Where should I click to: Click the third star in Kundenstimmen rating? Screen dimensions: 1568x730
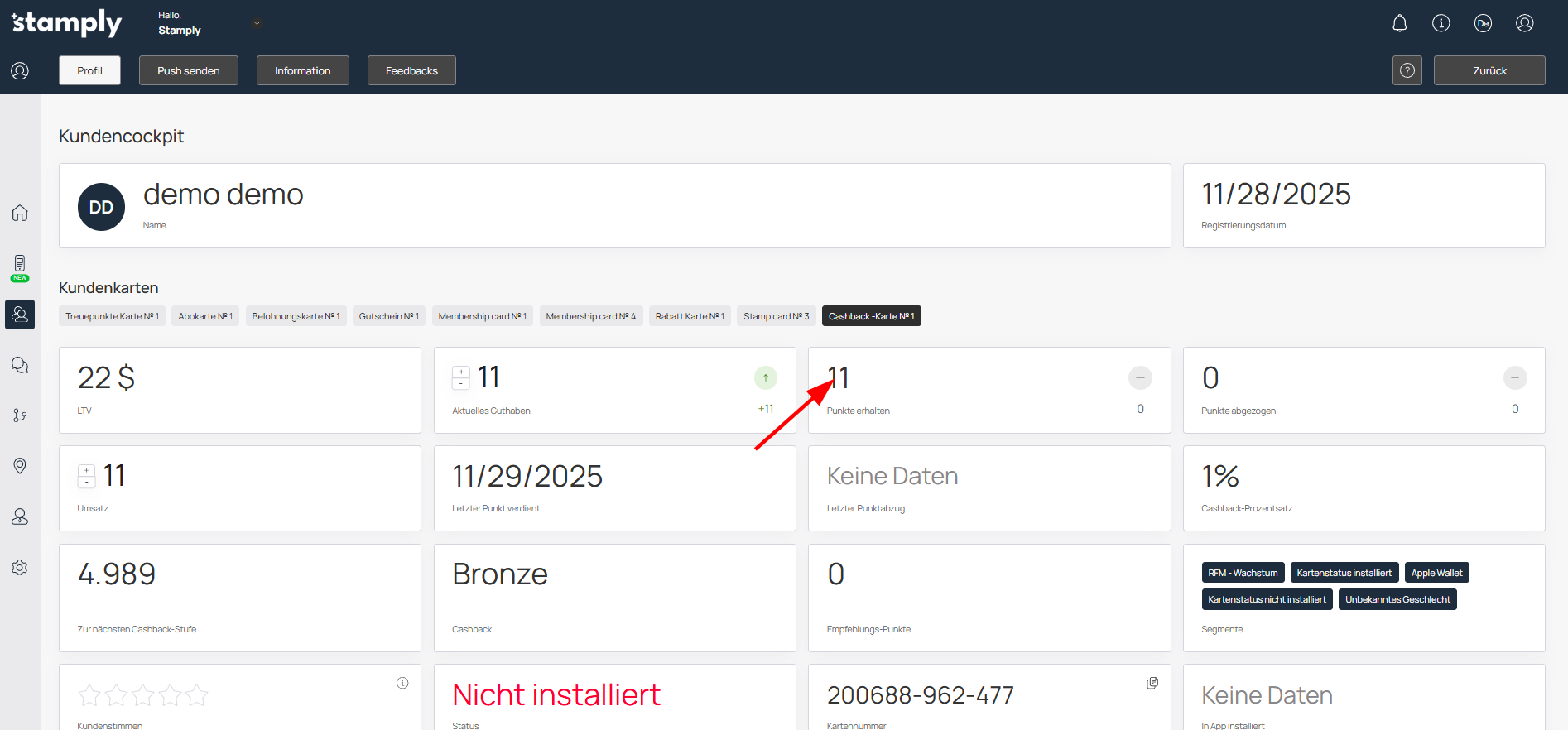pyautogui.click(x=143, y=695)
